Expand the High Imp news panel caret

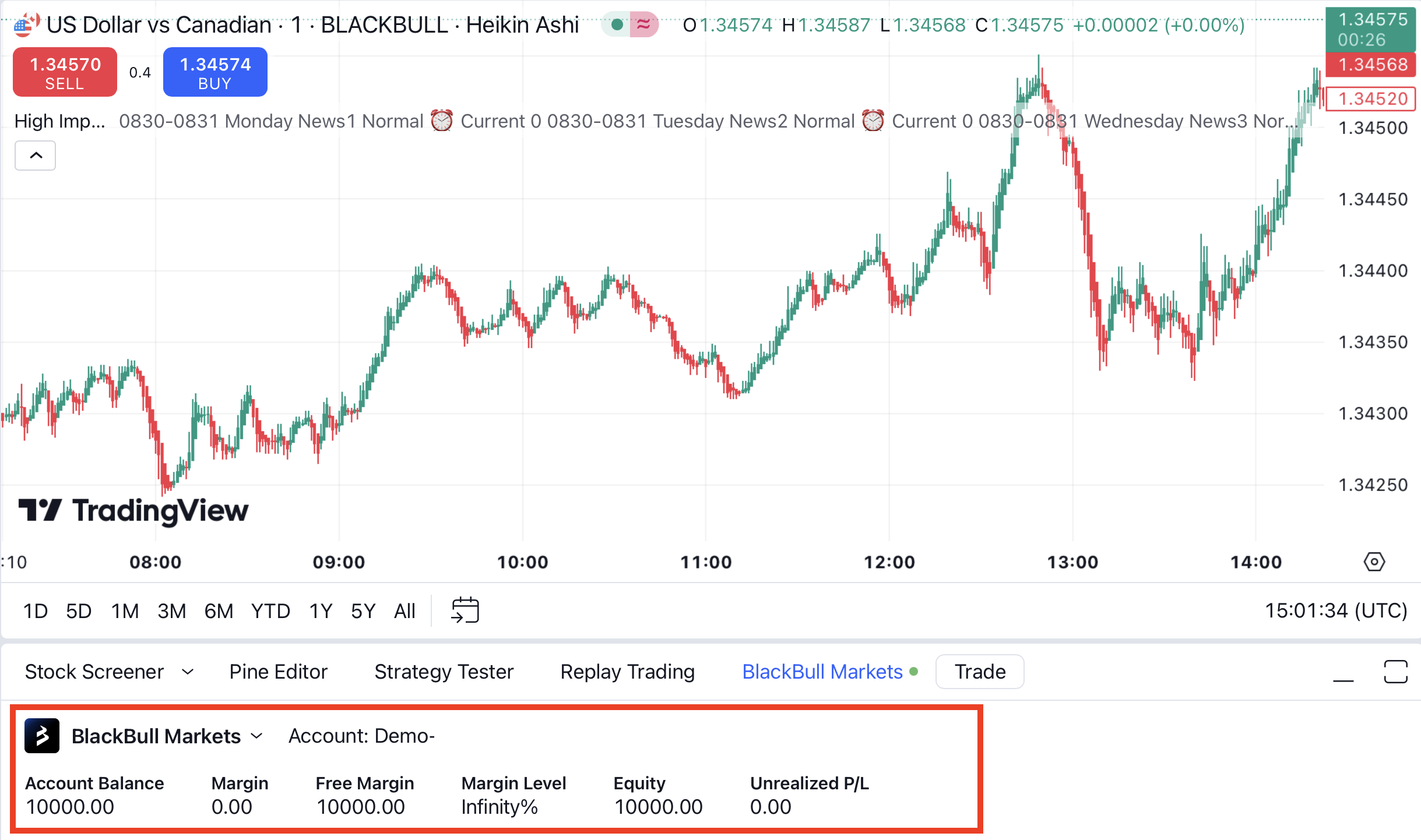(x=35, y=156)
